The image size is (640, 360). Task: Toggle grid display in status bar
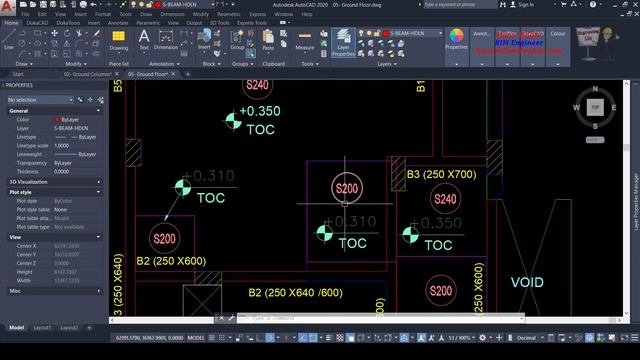click(212, 338)
